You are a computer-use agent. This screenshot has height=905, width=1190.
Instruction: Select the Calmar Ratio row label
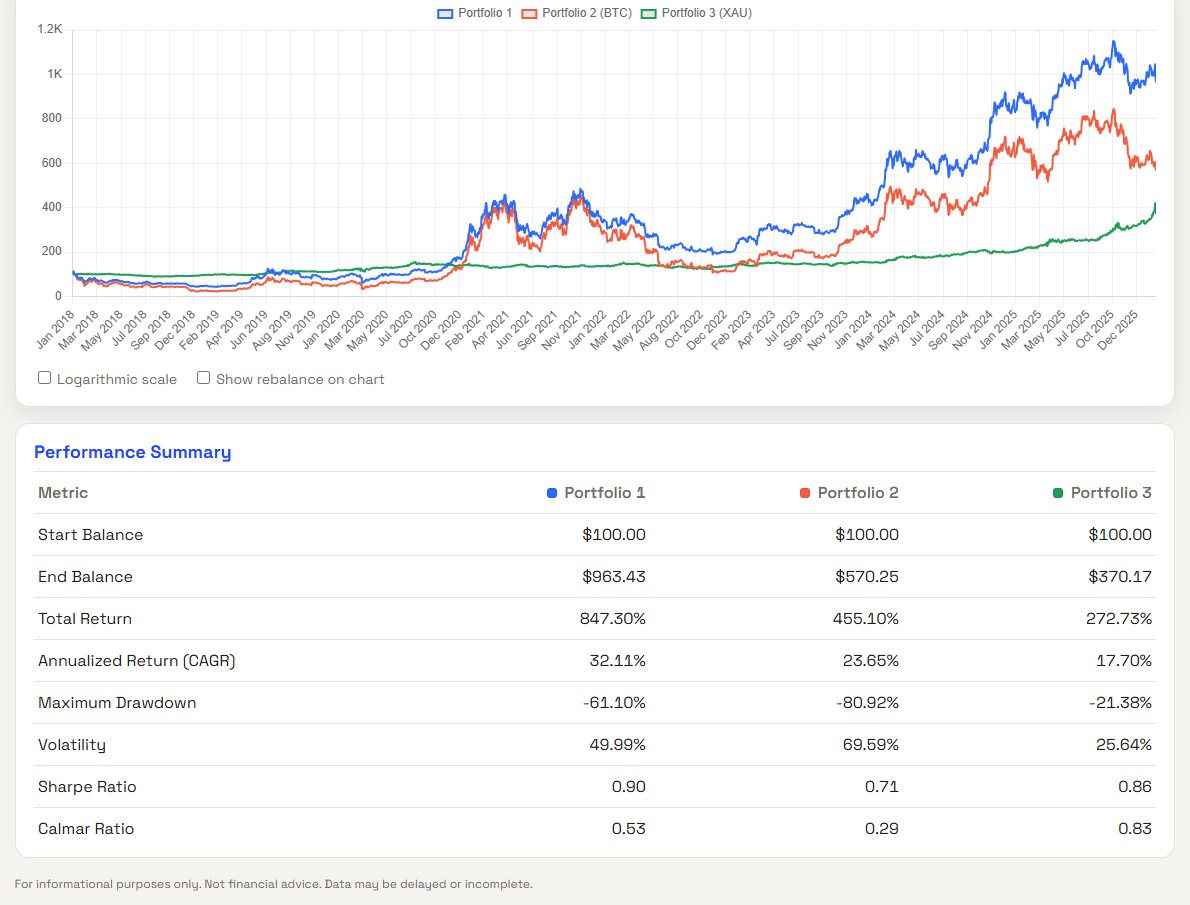tap(86, 829)
